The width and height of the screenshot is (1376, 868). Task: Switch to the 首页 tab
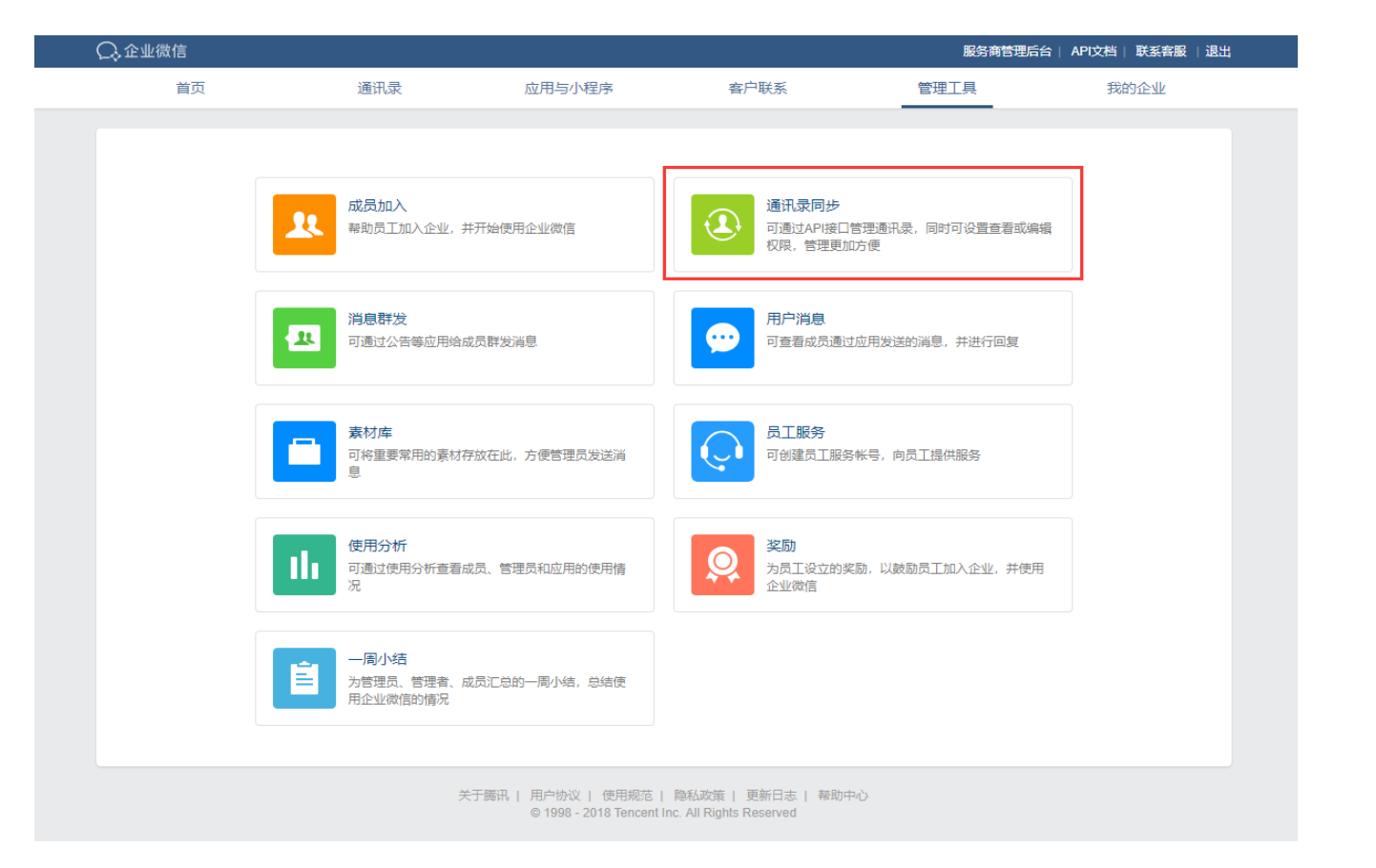(190, 89)
